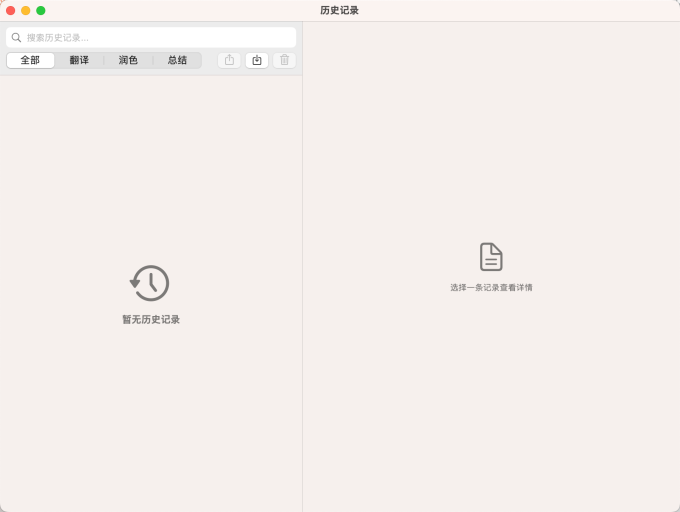Click the import history icon button
Screen dimensions: 680x512
[x=257, y=60]
